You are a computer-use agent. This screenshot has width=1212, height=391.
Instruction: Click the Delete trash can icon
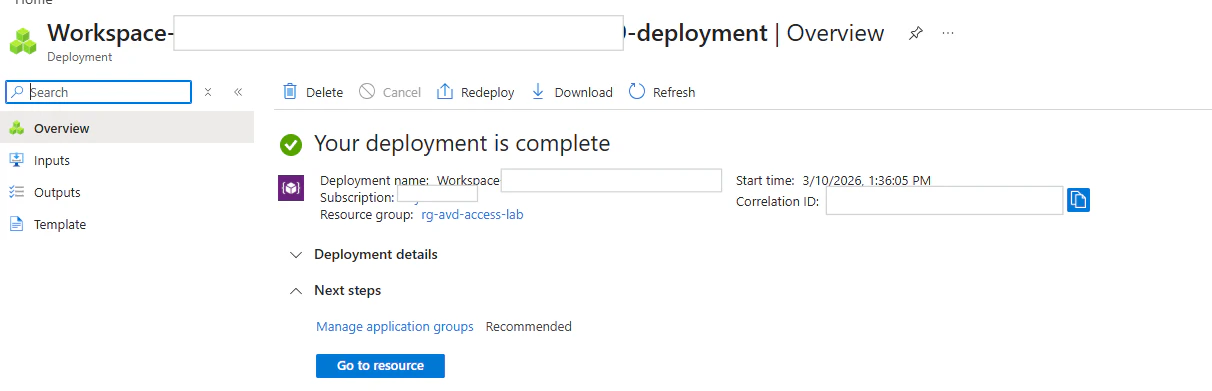290,91
